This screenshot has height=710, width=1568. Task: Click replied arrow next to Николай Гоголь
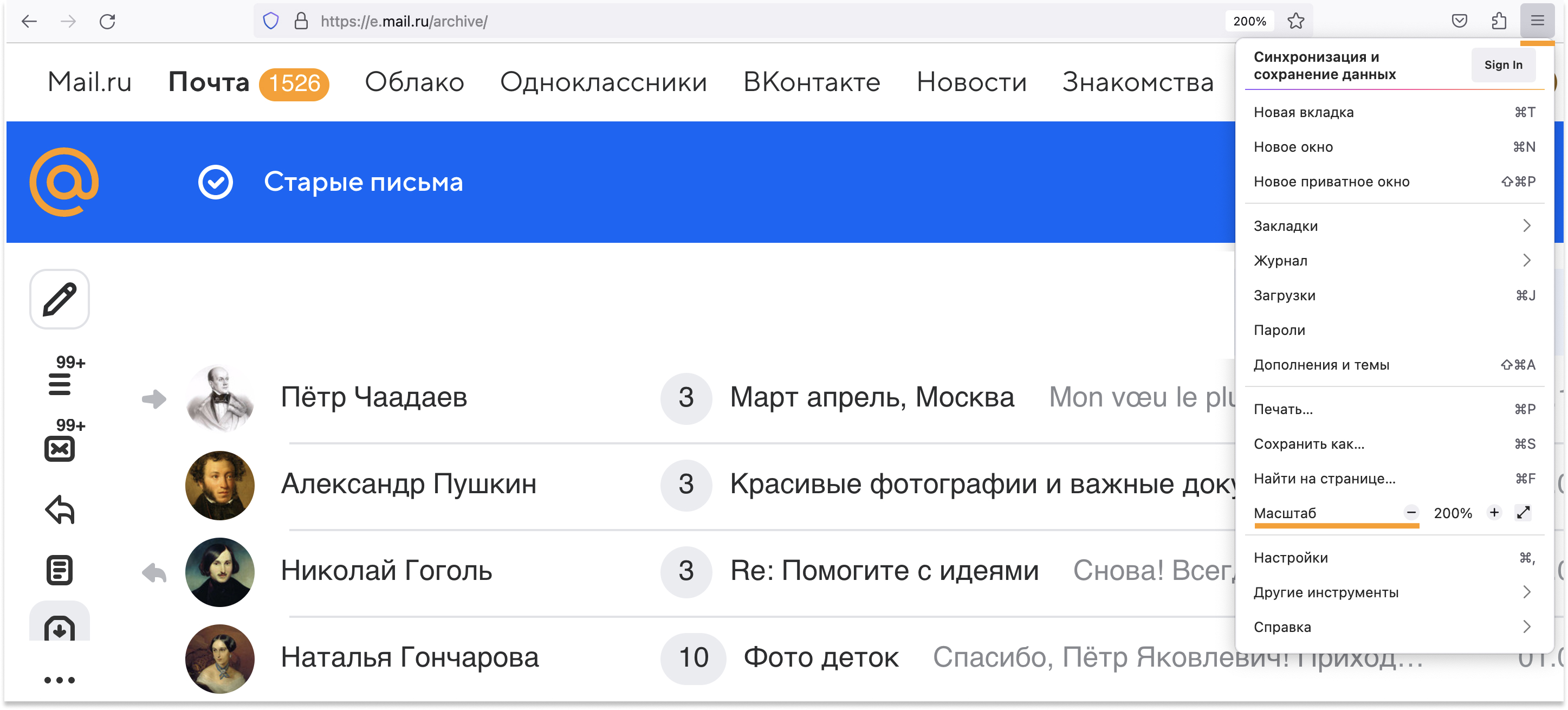[154, 573]
